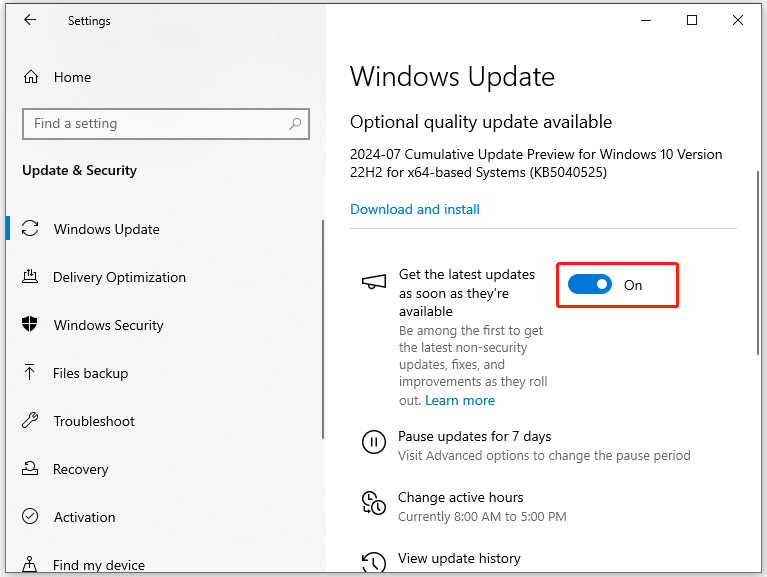Click the Troubleshoot wrench icon
The width and height of the screenshot is (767, 577).
click(x=31, y=421)
